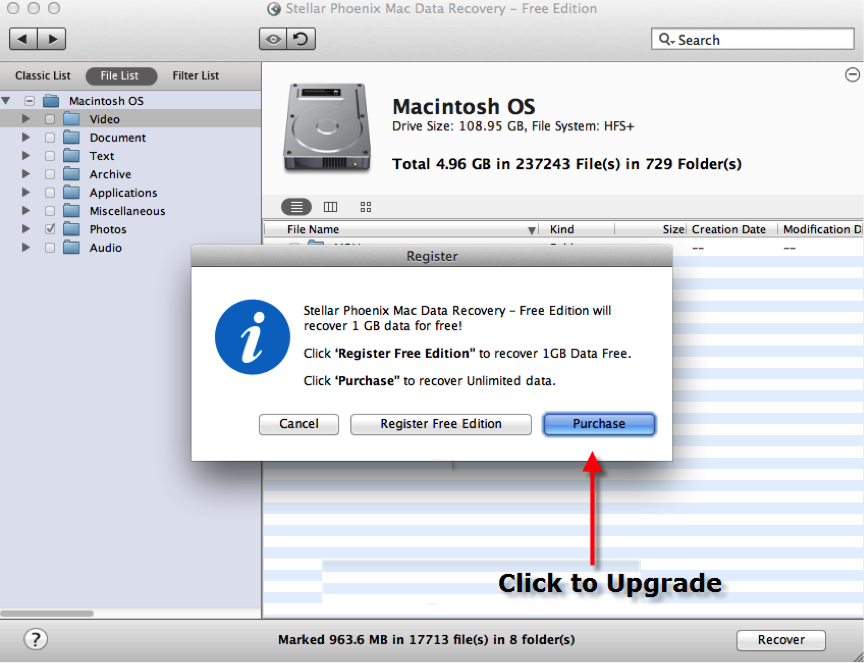The height and width of the screenshot is (663, 864).
Task: Expand the Video folder
Action: (x=26, y=118)
